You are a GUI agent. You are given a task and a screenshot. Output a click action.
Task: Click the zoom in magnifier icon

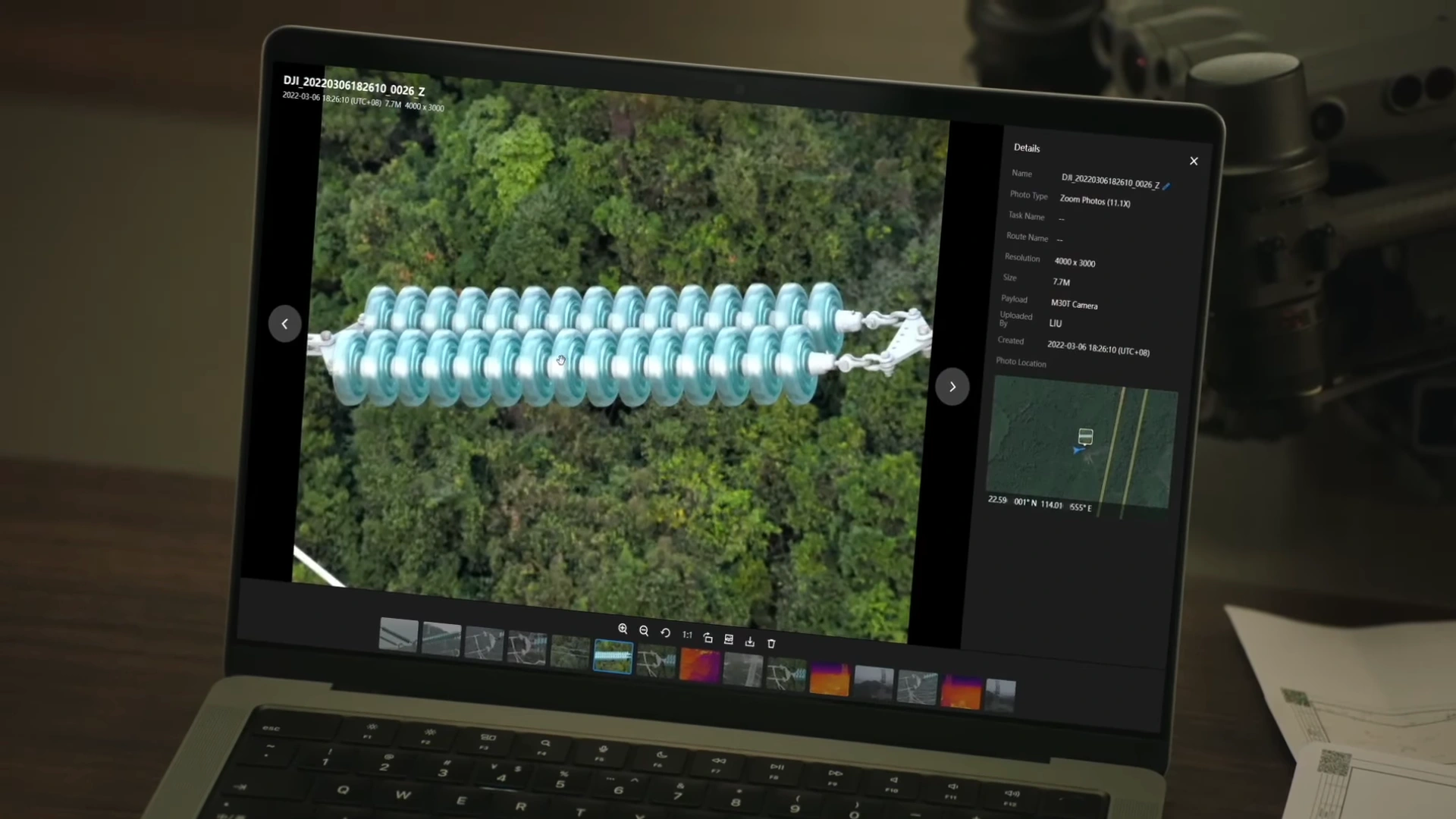click(x=623, y=629)
